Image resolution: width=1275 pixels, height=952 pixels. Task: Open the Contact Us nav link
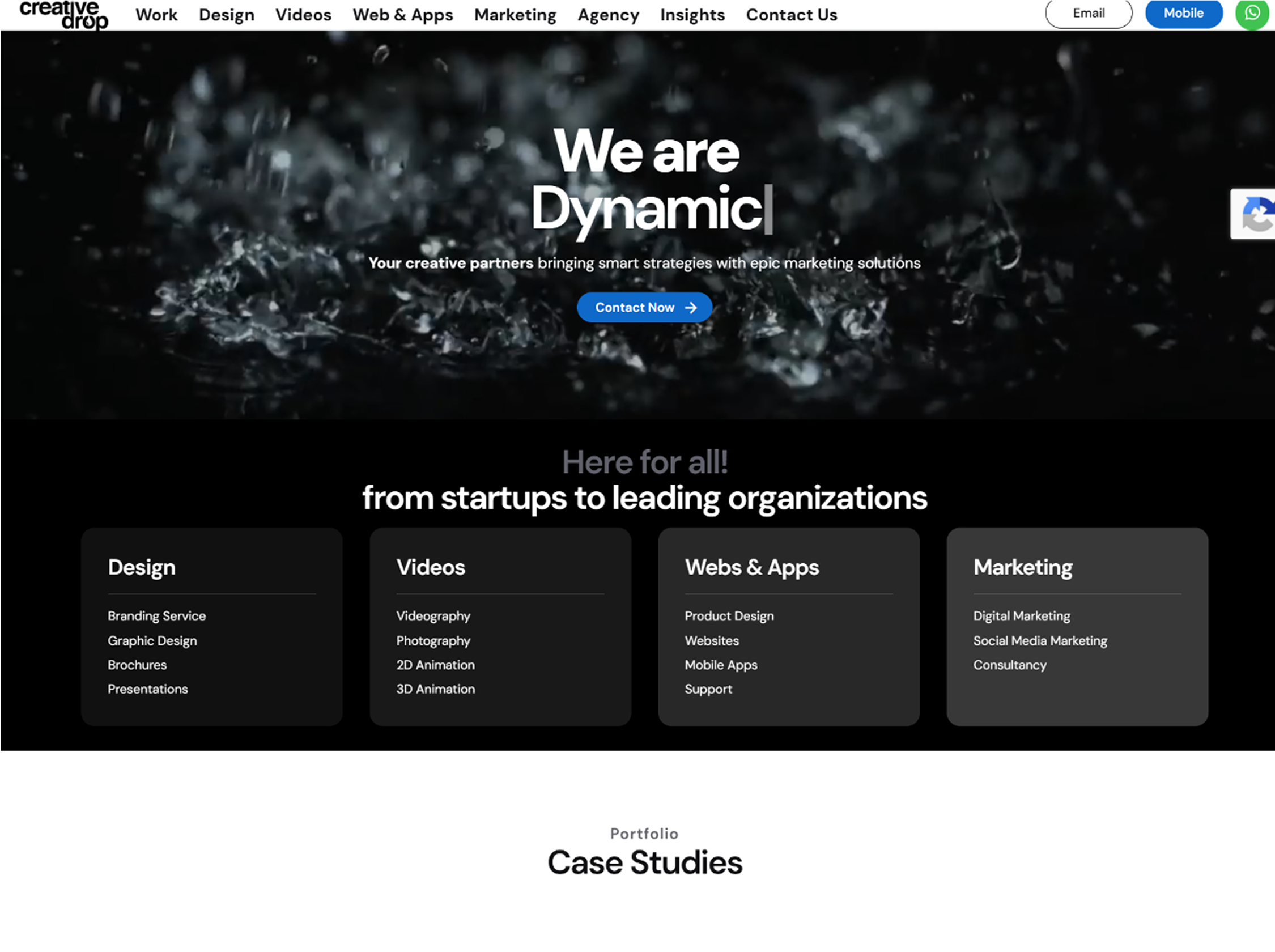tap(792, 14)
